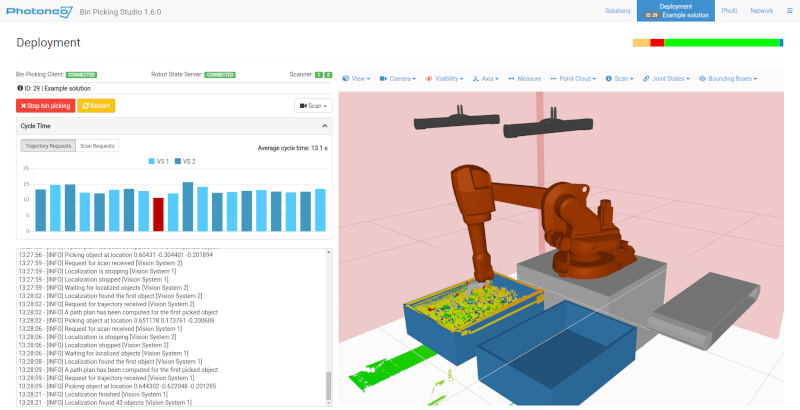The height and width of the screenshot is (410, 800).
Task: Click the Bounding Boxes icon
Action: [702, 79]
